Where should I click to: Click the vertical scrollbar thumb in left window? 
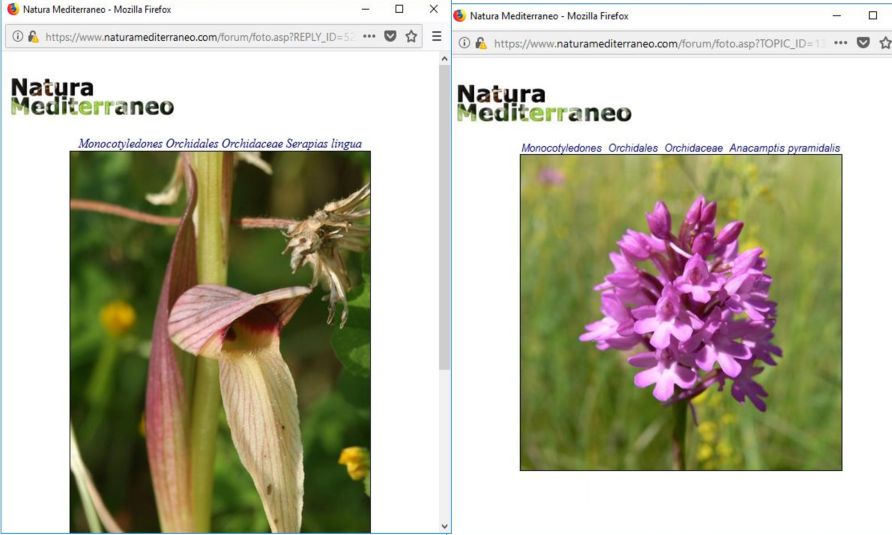pos(444,217)
